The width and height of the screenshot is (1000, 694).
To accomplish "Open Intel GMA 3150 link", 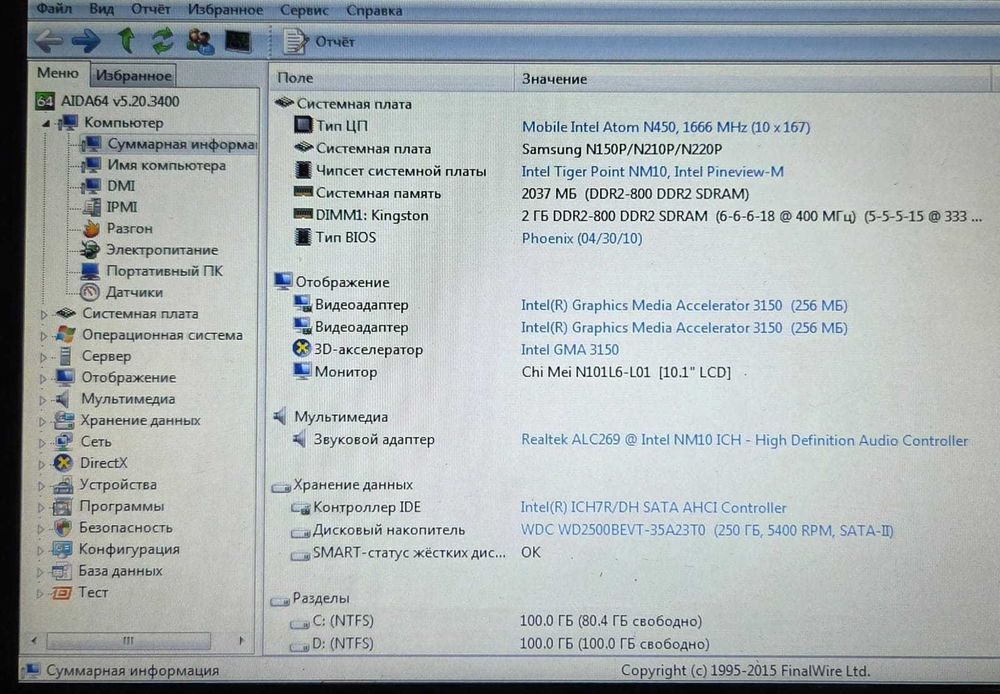I will point(570,350).
